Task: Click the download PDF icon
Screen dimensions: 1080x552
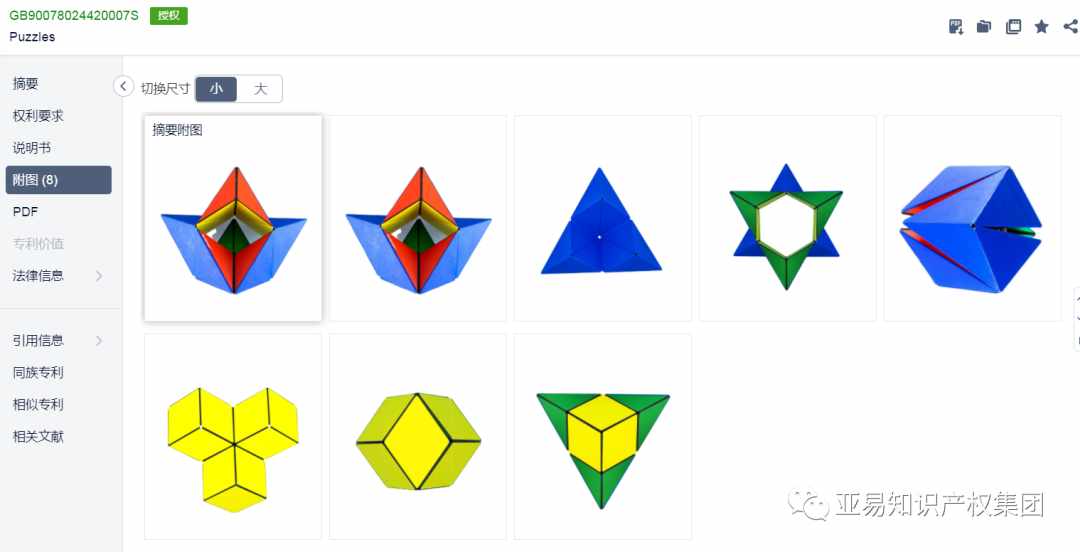Action: (x=955, y=27)
